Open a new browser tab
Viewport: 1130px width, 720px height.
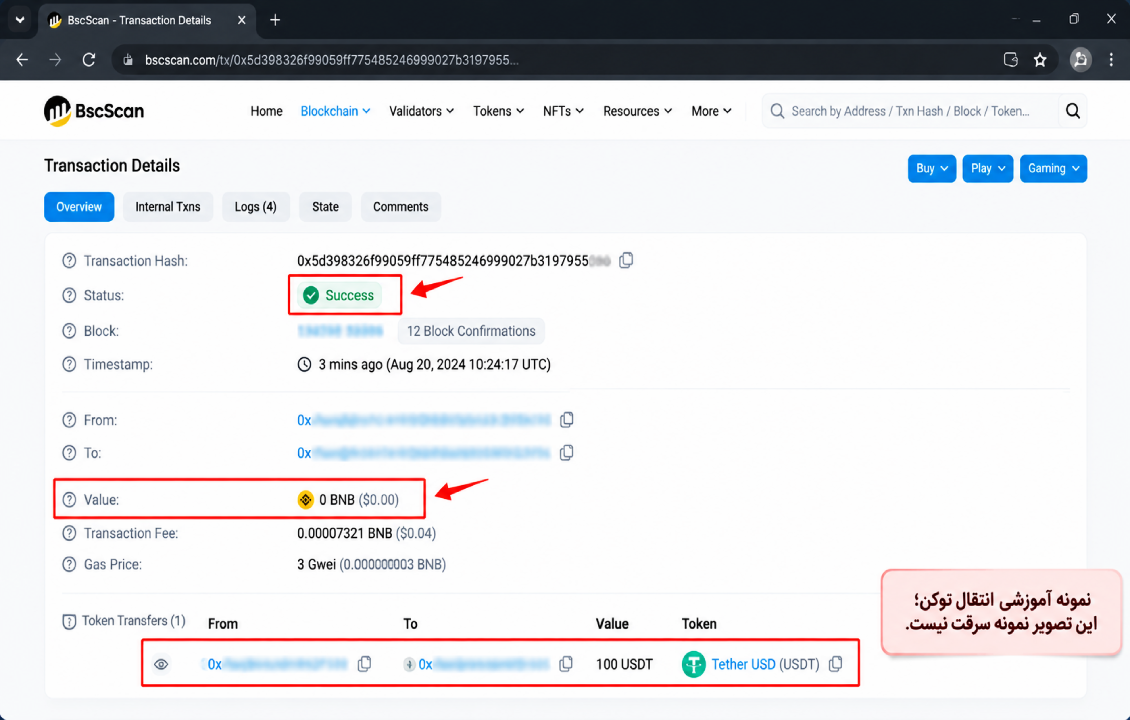pos(275,20)
